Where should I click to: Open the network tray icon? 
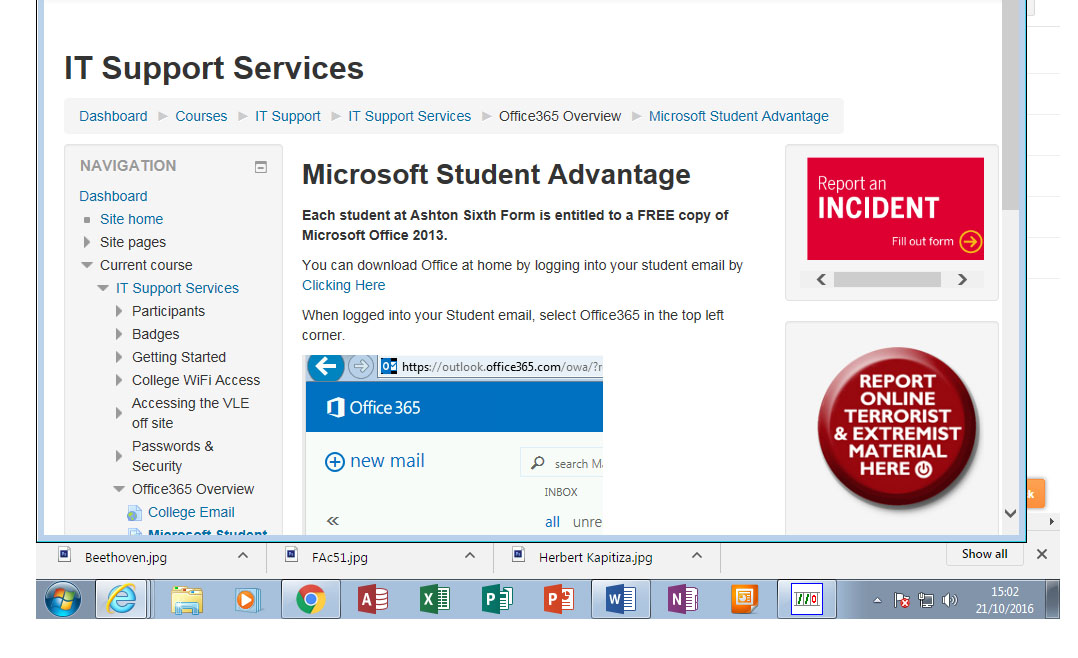(x=926, y=600)
